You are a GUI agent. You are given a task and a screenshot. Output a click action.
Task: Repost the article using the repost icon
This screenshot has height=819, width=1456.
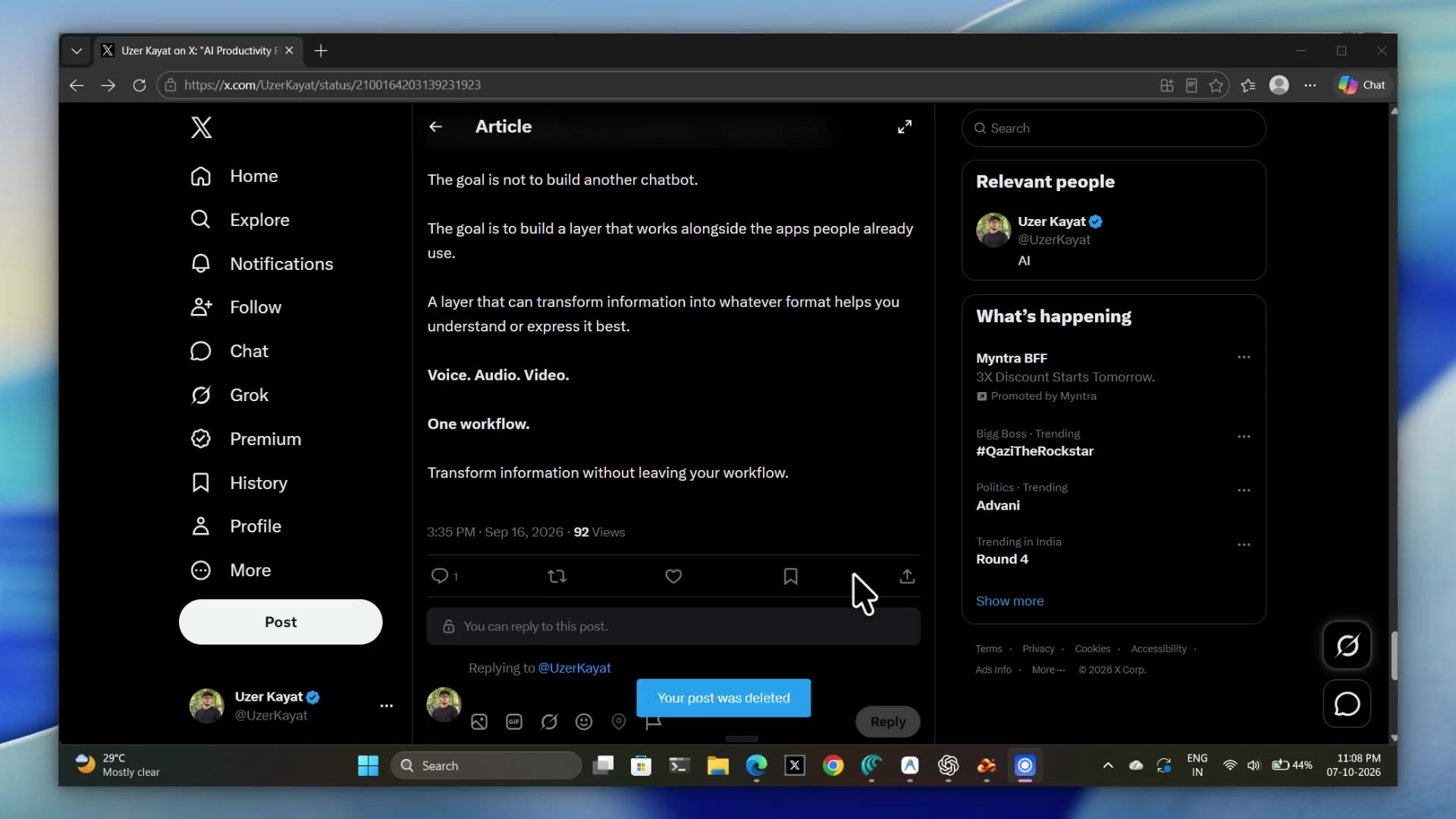pos(557,576)
